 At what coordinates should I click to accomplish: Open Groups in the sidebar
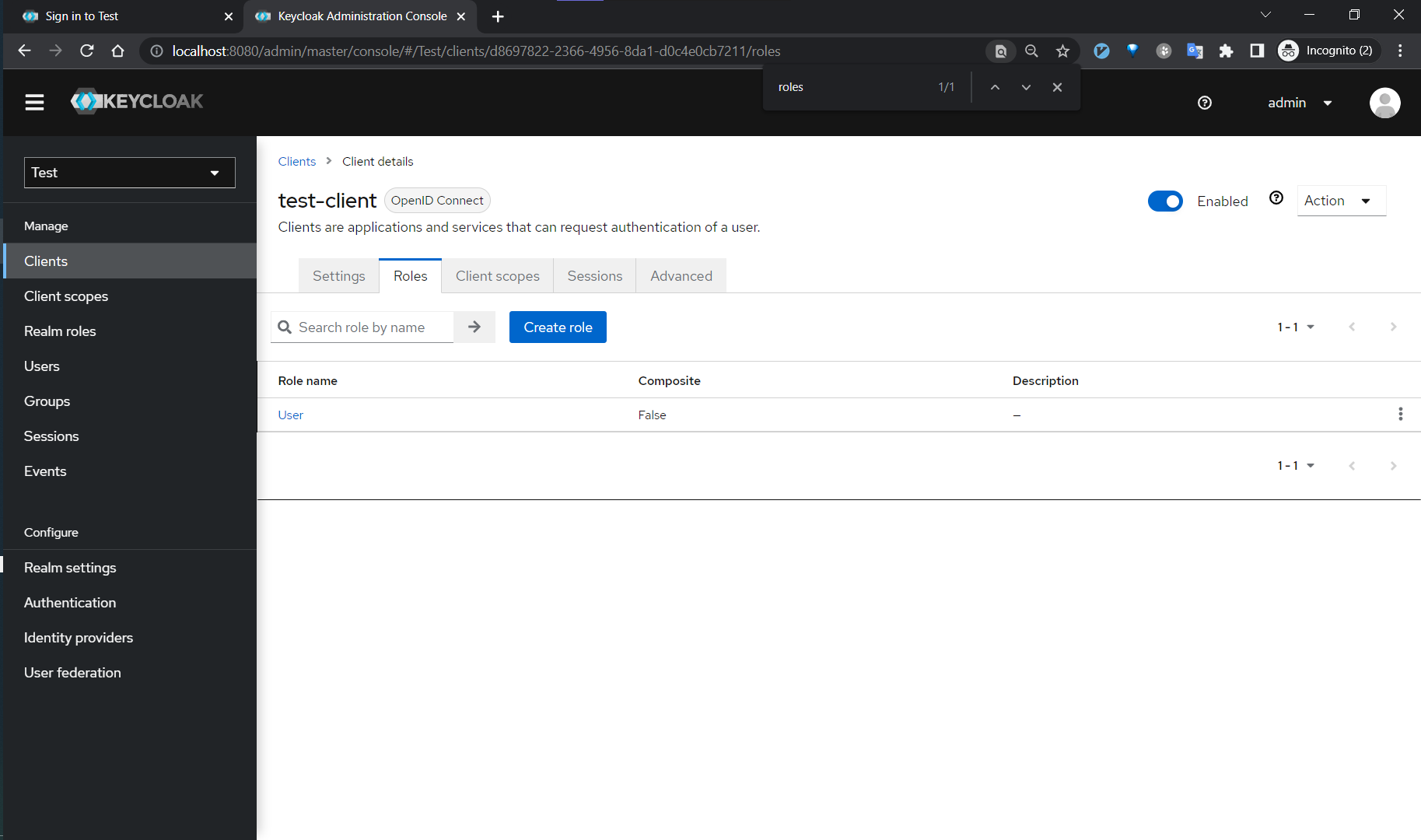(x=130, y=401)
